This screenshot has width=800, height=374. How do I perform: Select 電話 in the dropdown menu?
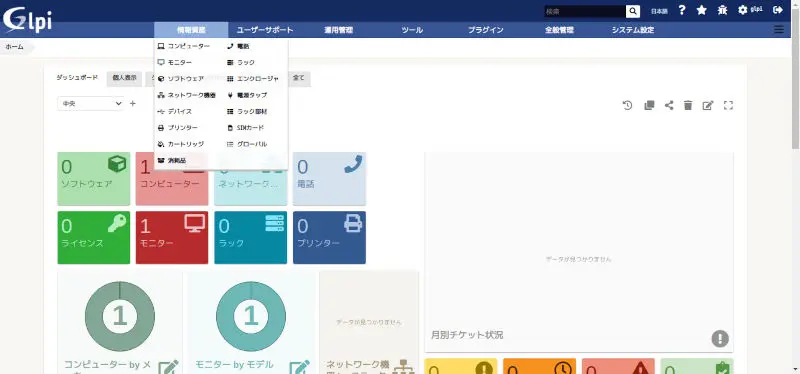pos(238,46)
